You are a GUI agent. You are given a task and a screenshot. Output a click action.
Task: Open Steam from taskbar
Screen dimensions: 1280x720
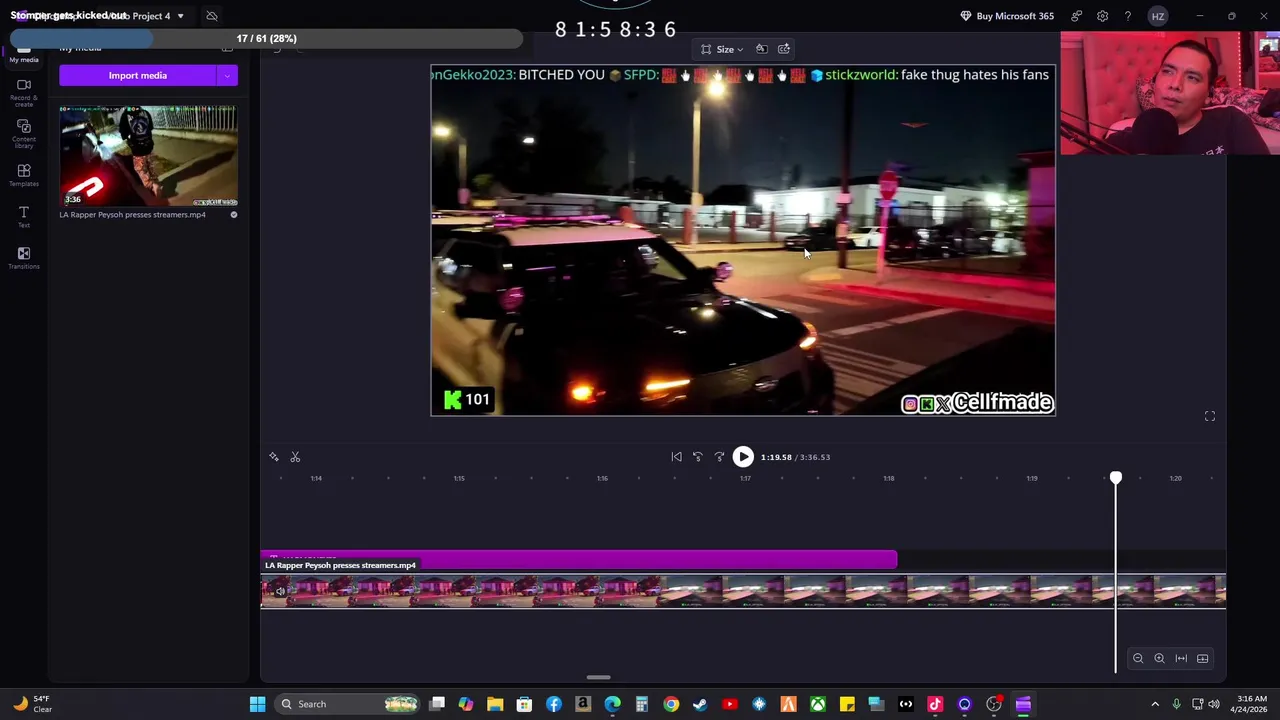tap(700, 704)
